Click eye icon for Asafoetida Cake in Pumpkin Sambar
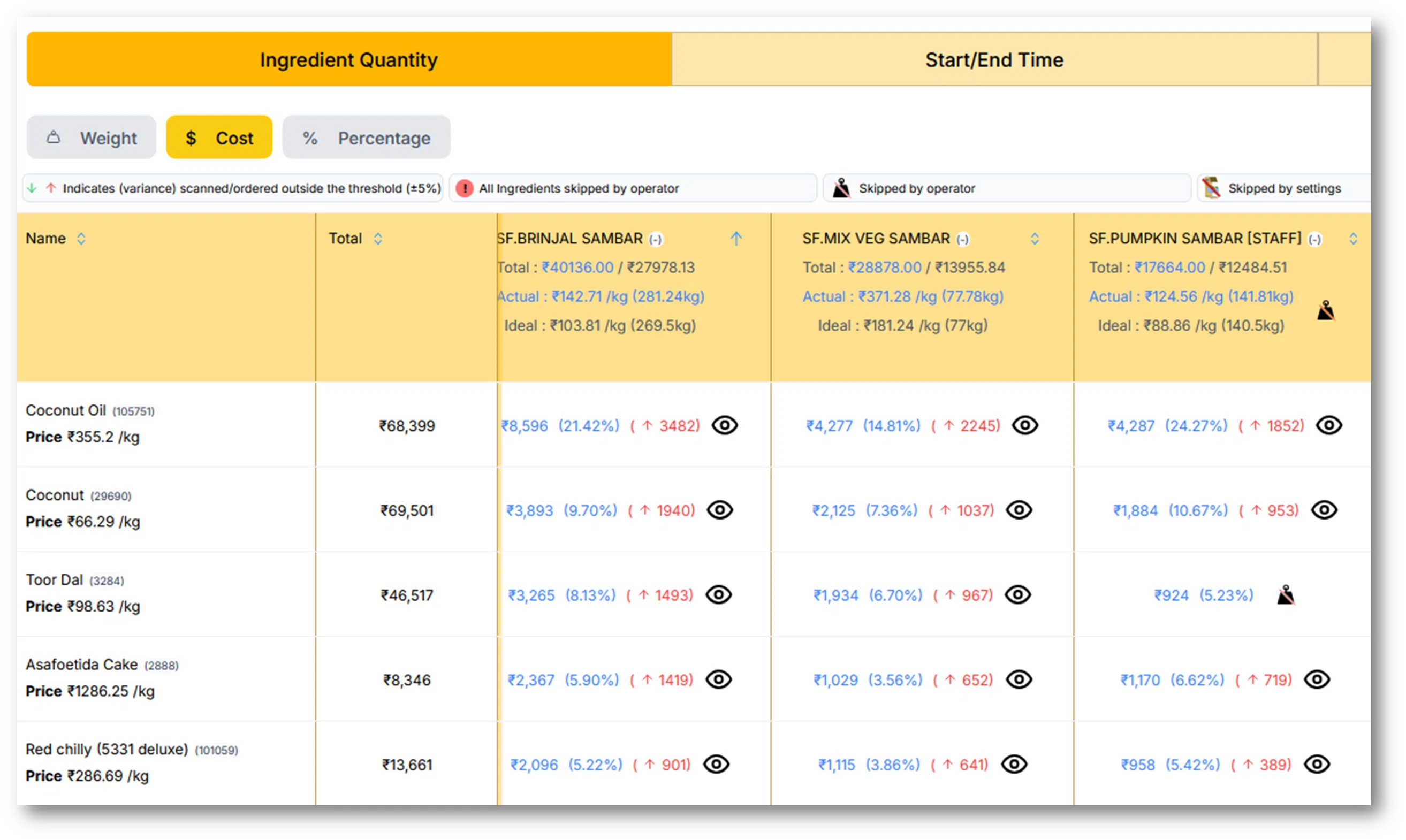1406x840 pixels. [1317, 679]
